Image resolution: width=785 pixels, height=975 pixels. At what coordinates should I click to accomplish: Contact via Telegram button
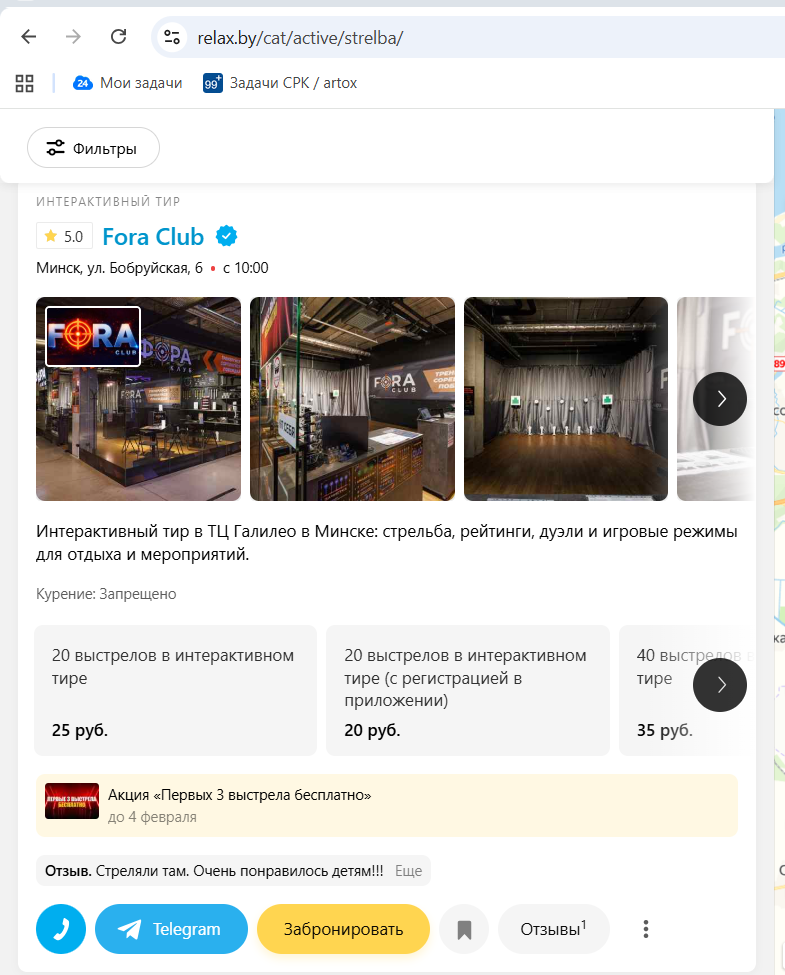tap(171, 929)
